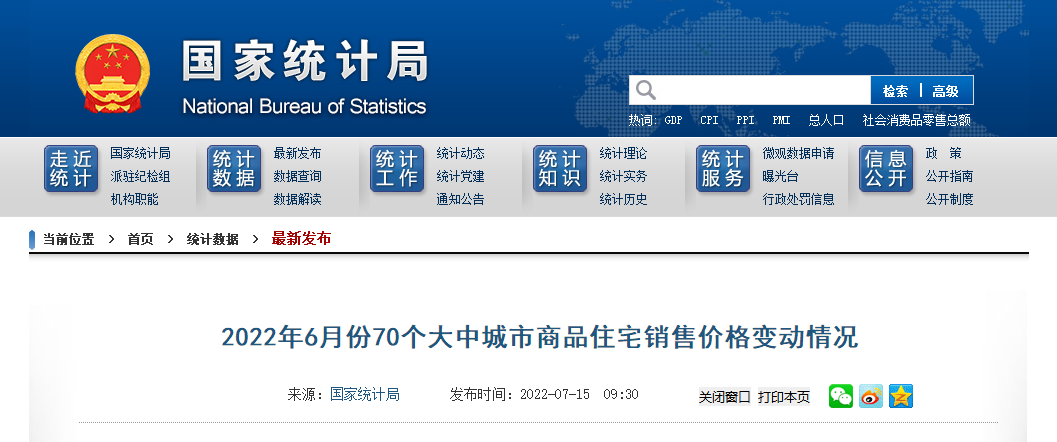1057x442 pixels.
Task: Select the 最新发布 menu link
Action: 297,154
